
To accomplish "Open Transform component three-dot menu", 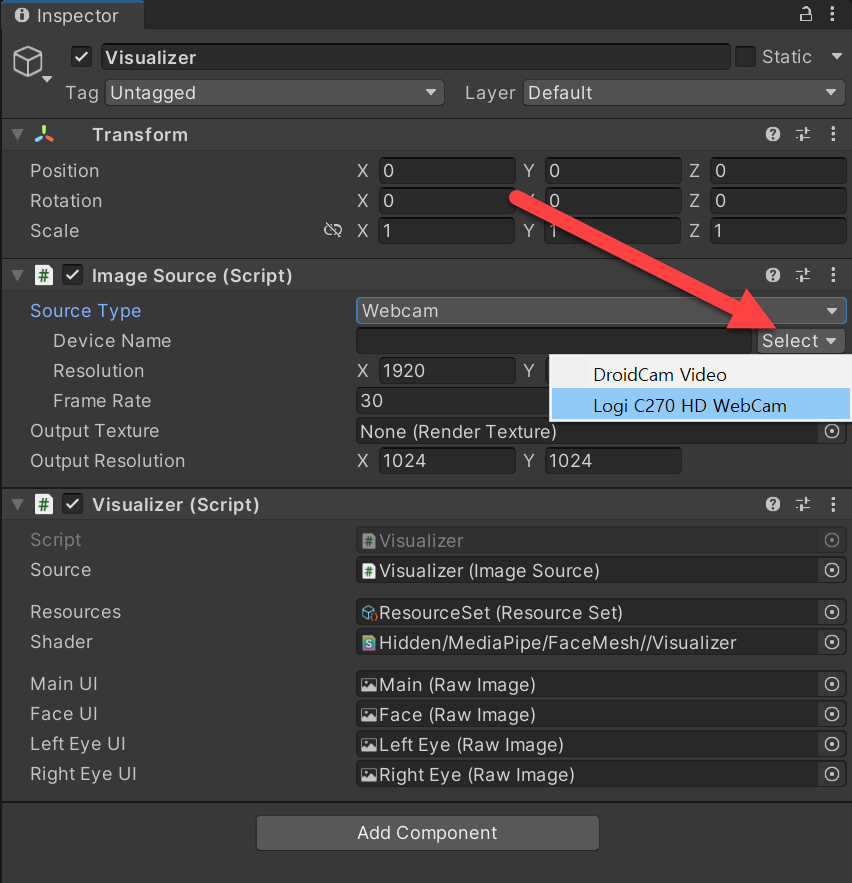I will pyautogui.click(x=833, y=134).
